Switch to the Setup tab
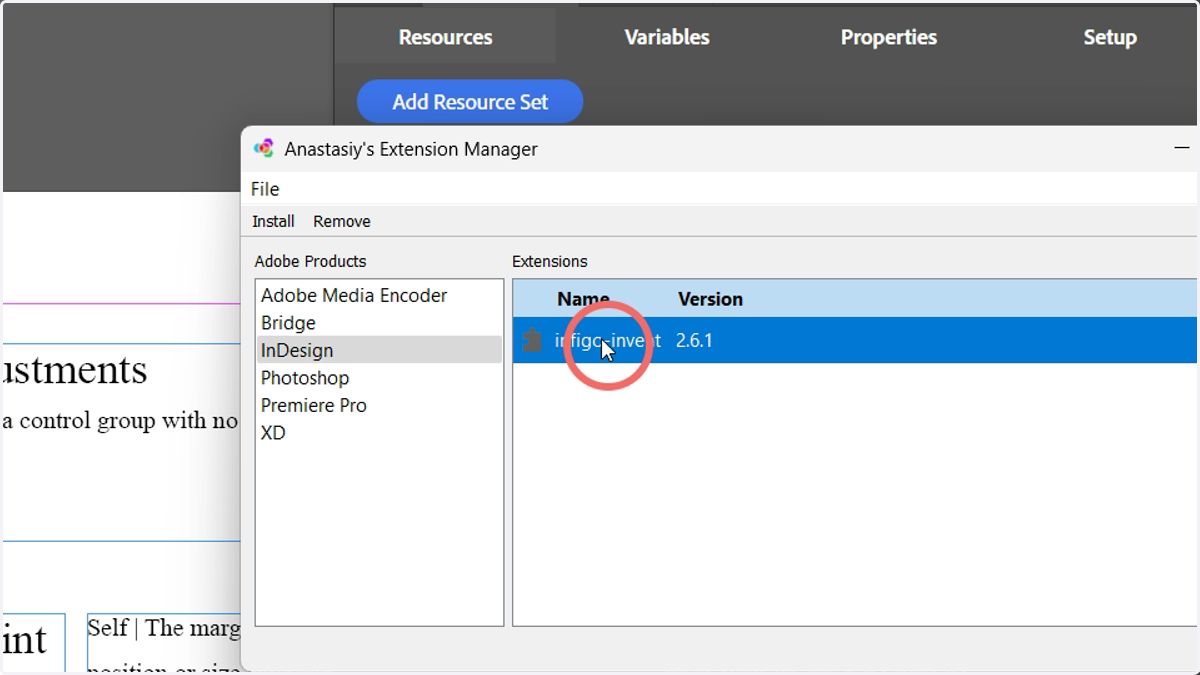 tap(1110, 37)
